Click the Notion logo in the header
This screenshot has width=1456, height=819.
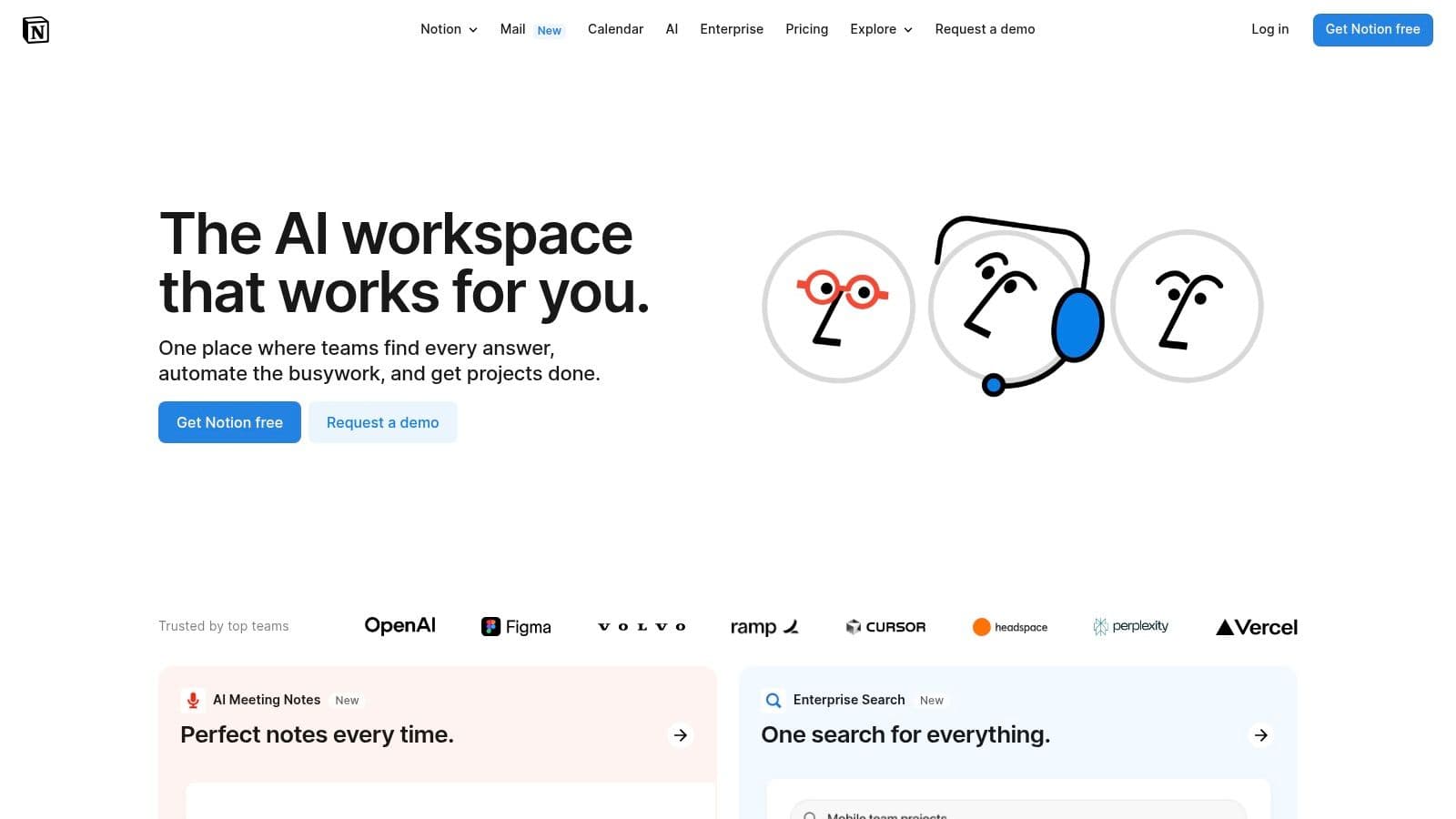pos(35,30)
